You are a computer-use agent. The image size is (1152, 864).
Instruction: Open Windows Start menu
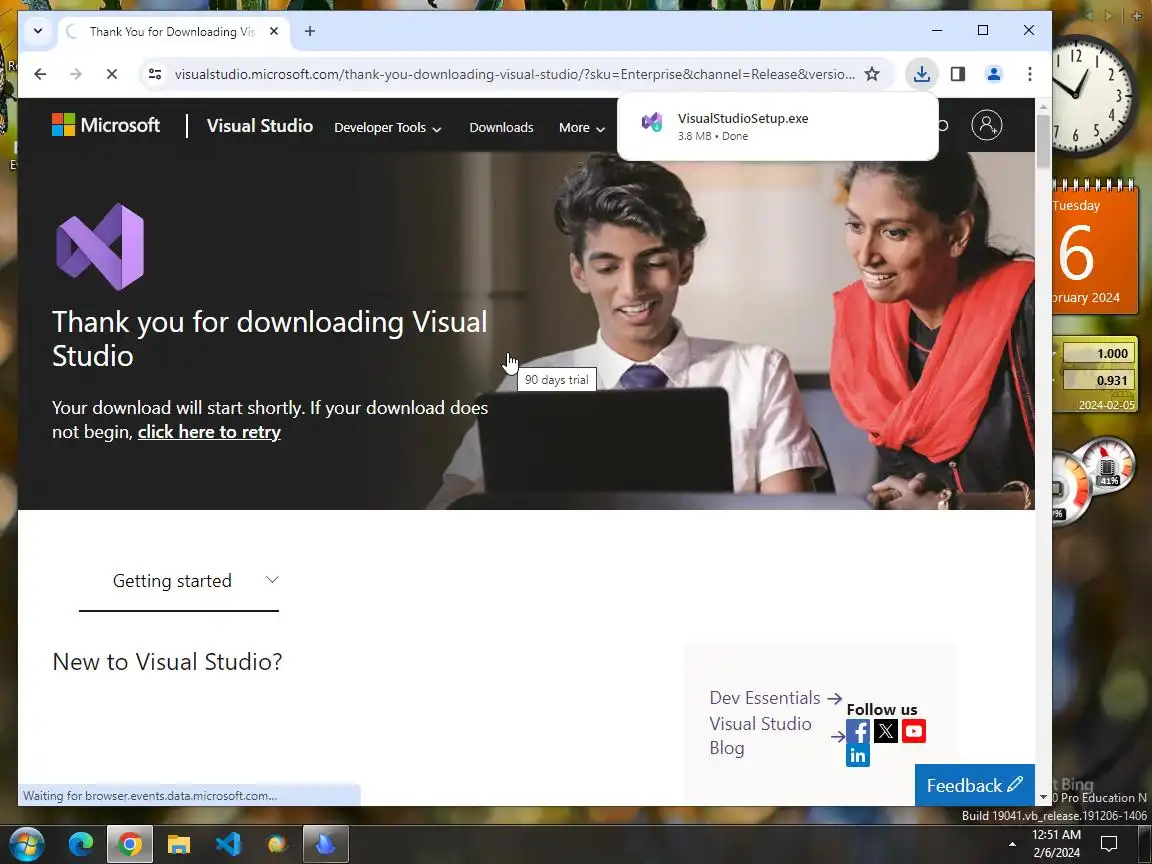pos(27,844)
